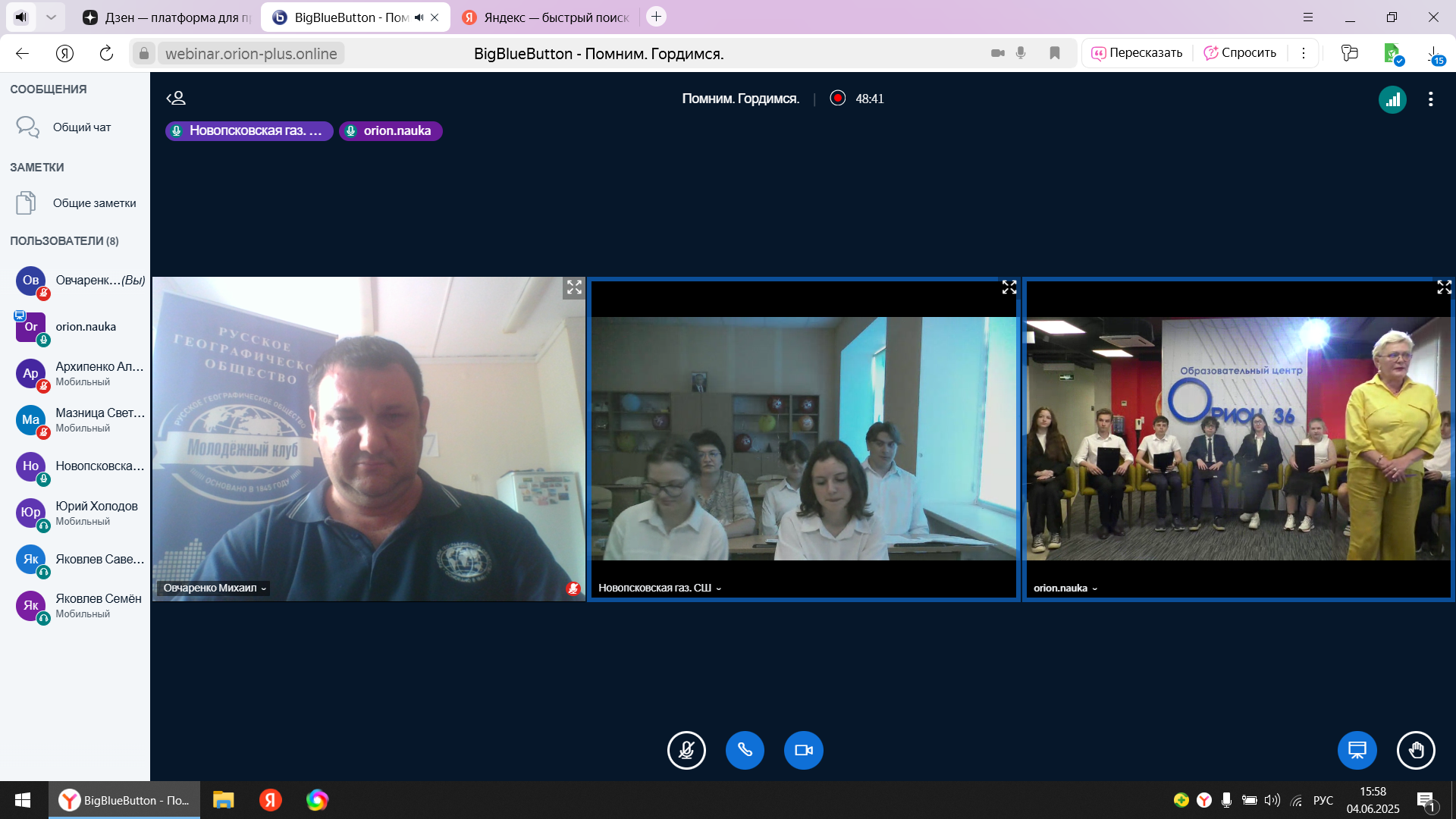Open Общие заметки shared notes
1456x819 pixels.
94,203
